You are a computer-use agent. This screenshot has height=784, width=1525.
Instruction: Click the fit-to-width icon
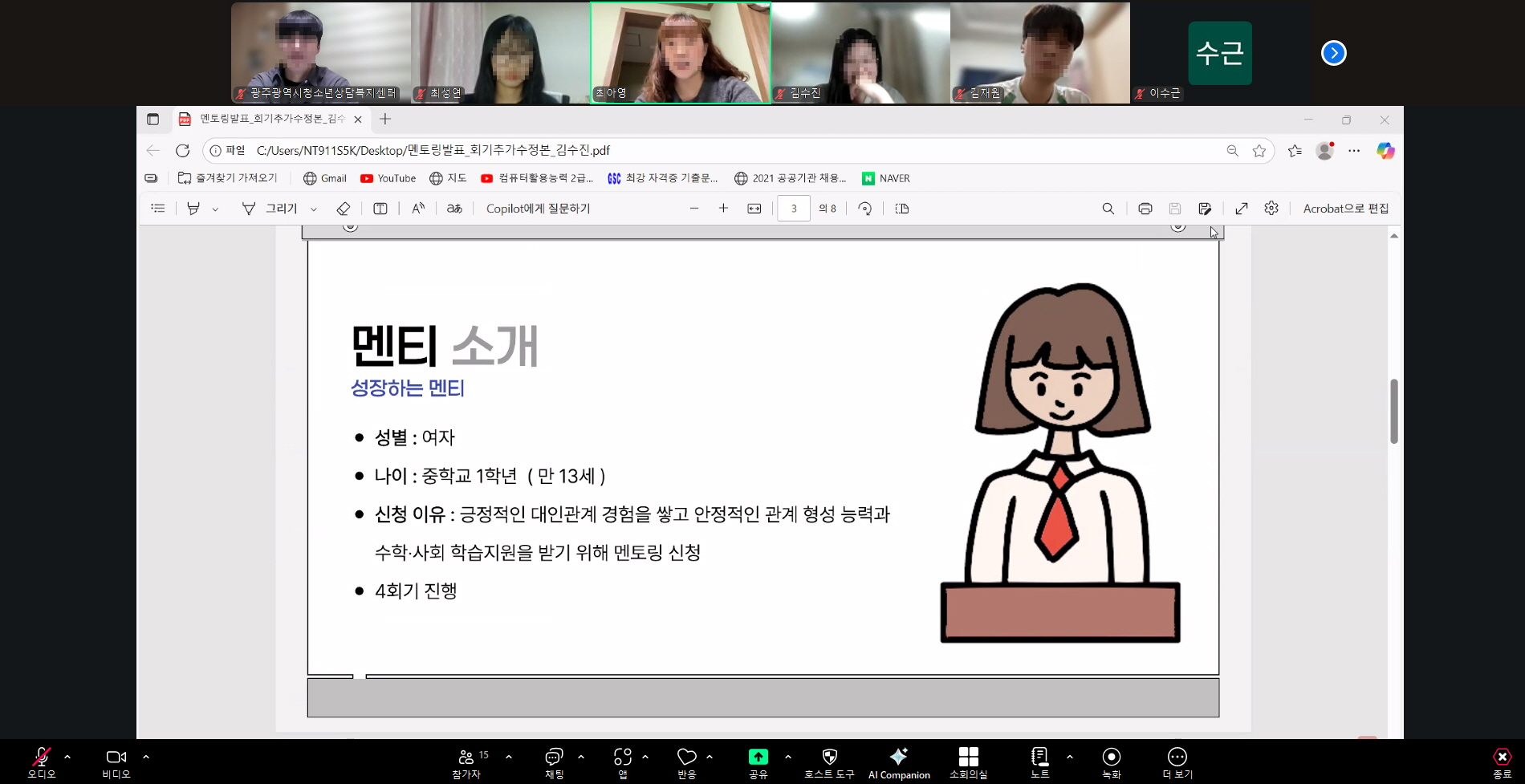[754, 209]
